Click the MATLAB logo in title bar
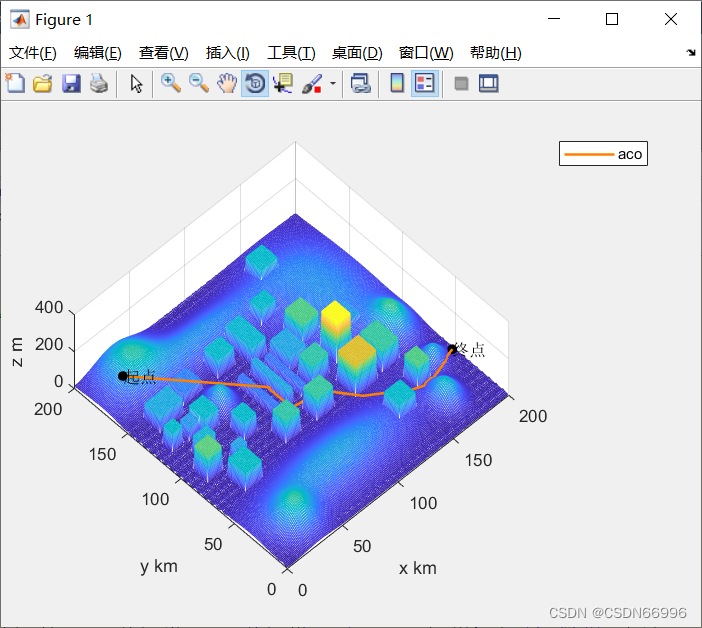The width and height of the screenshot is (702, 628). [x=20, y=19]
